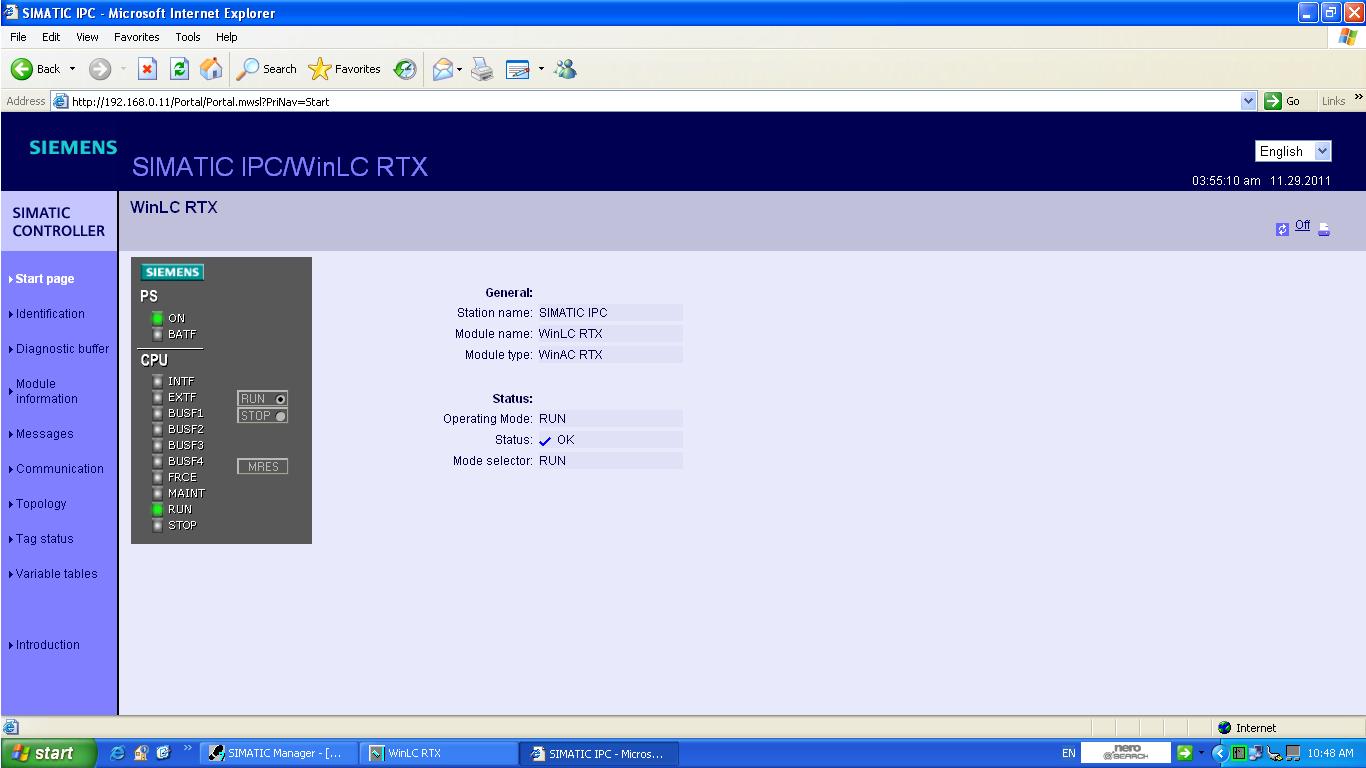Click the Edit page toolbar icon
The image size is (1366, 768).
(518, 69)
